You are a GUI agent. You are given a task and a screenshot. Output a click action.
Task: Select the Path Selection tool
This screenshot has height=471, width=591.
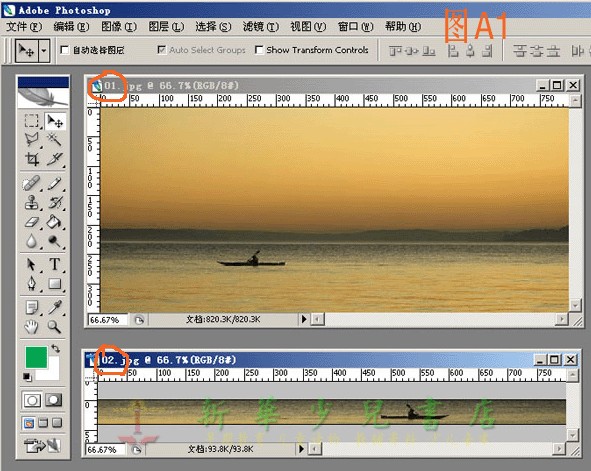pyautogui.click(x=32, y=265)
